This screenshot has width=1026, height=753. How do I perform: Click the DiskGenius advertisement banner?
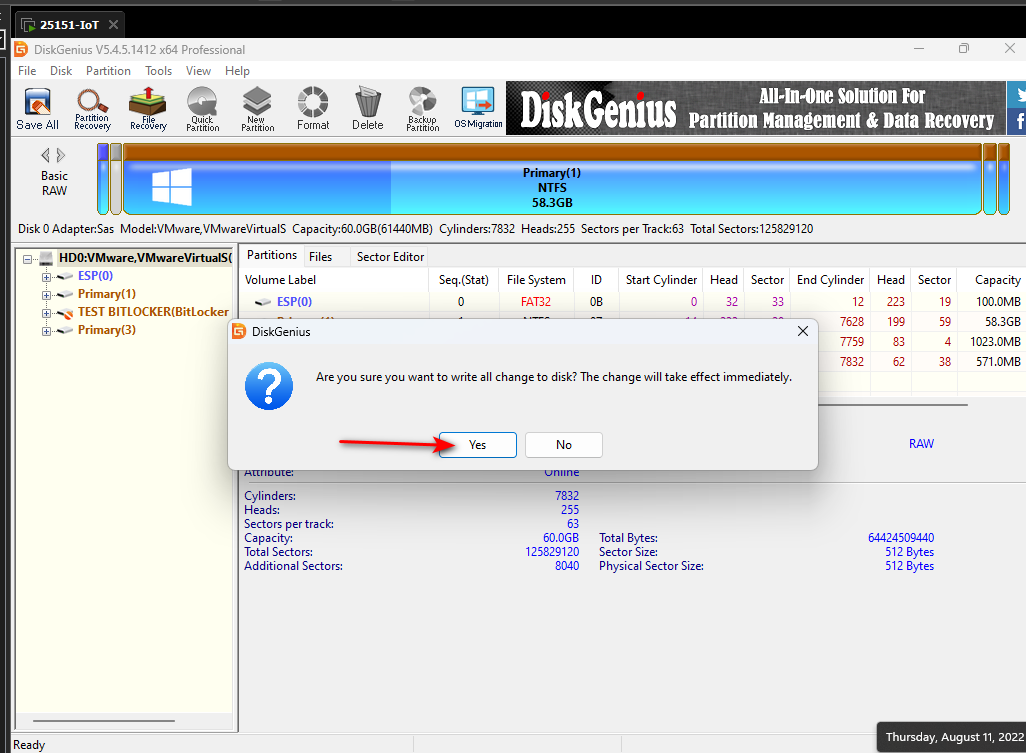point(756,109)
